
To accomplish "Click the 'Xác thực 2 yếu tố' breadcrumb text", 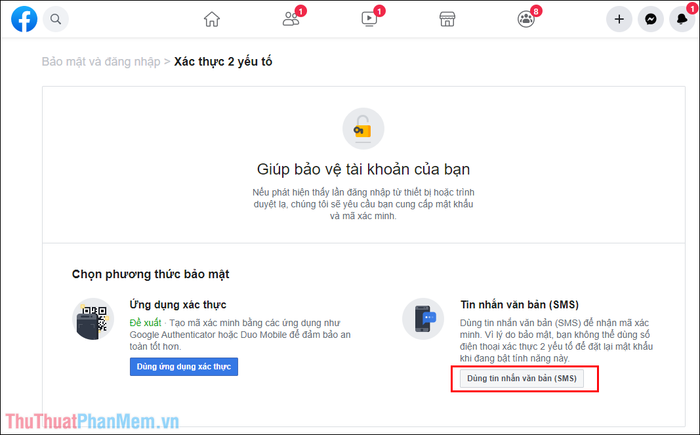I will tap(223, 62).
